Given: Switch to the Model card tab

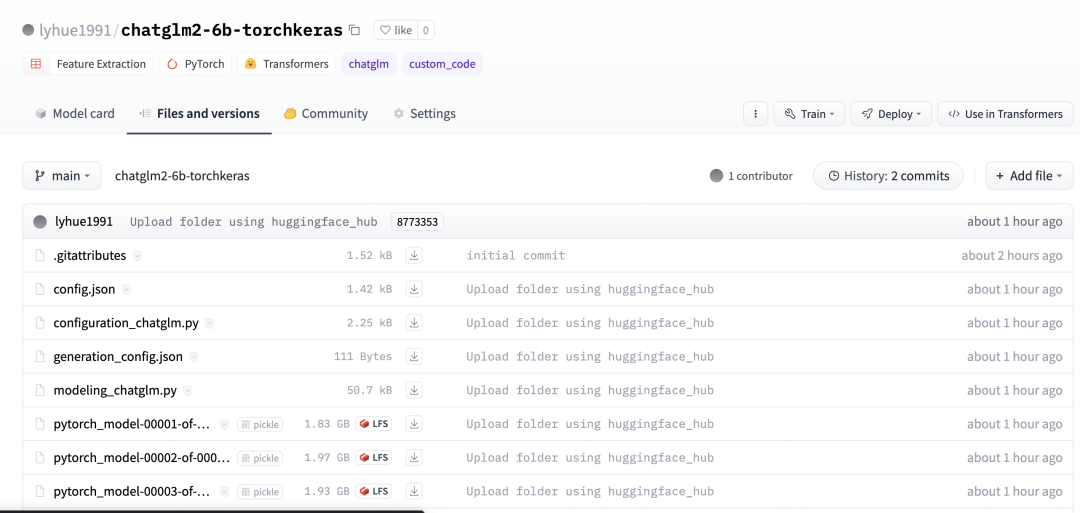Looking at the screenshot, I should (x=75, y=114).
